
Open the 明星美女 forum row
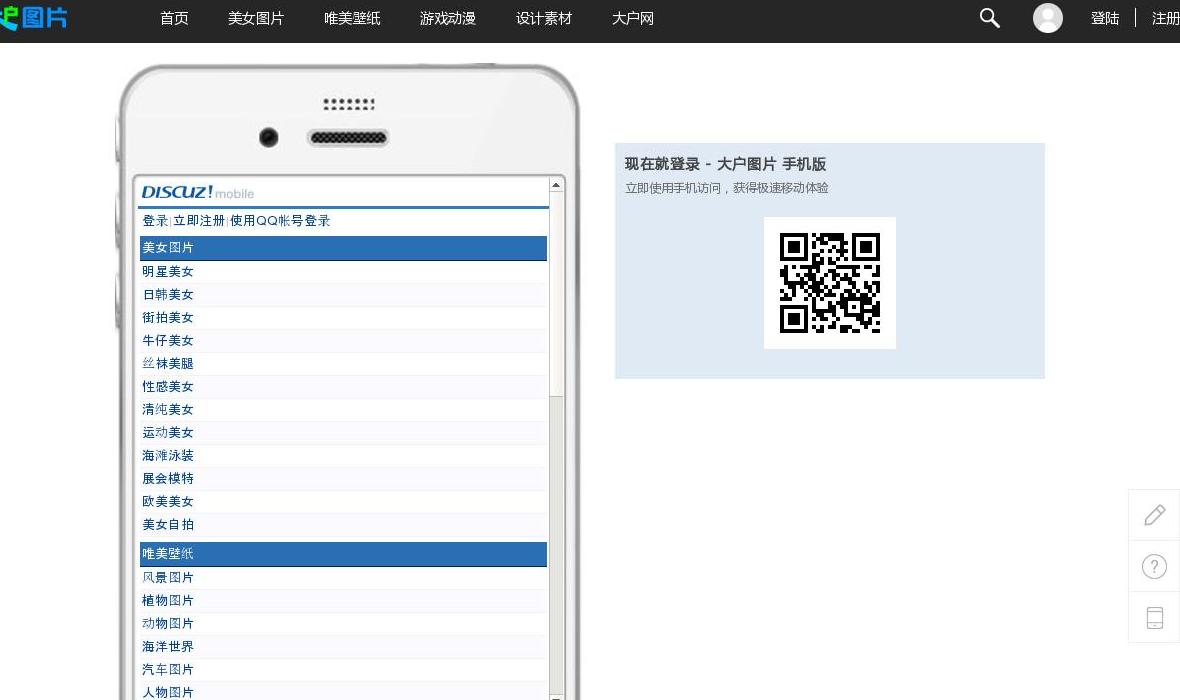pyautogui.click(x=343, y=272)
